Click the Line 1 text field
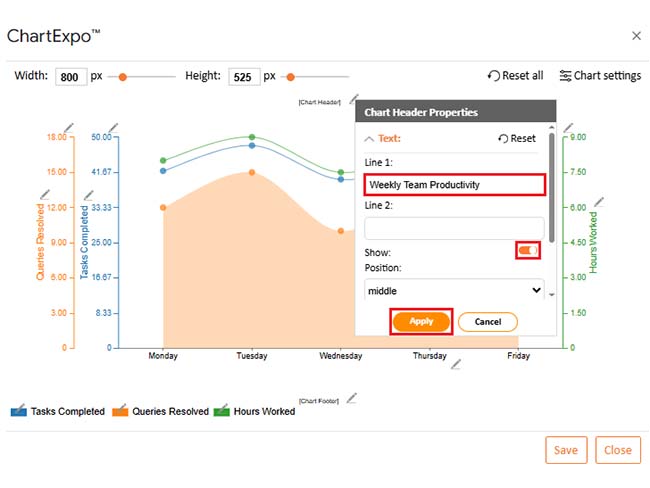The height and width of the screenshot is (488, 650). 454,184
